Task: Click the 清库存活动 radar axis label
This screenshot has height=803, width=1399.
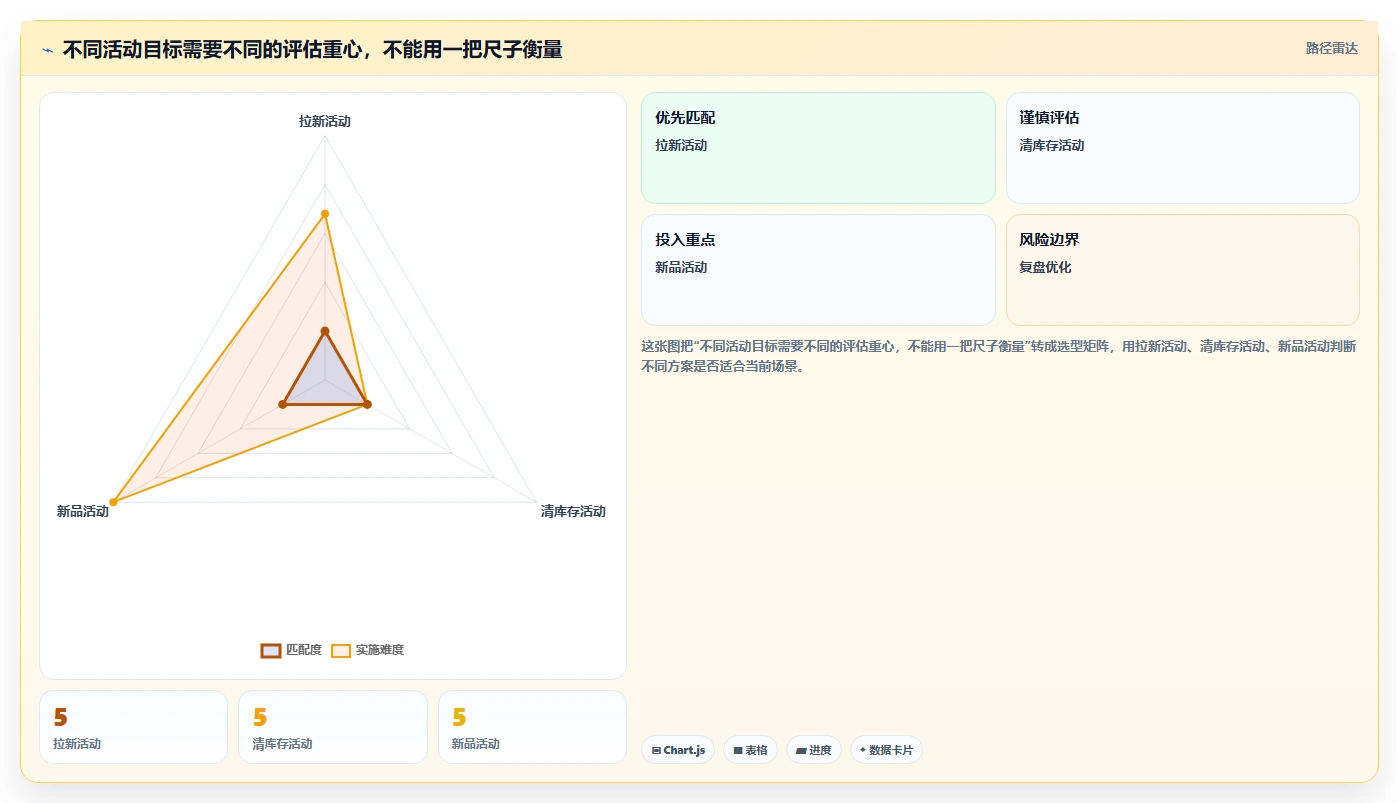Action: pos(573,511)
